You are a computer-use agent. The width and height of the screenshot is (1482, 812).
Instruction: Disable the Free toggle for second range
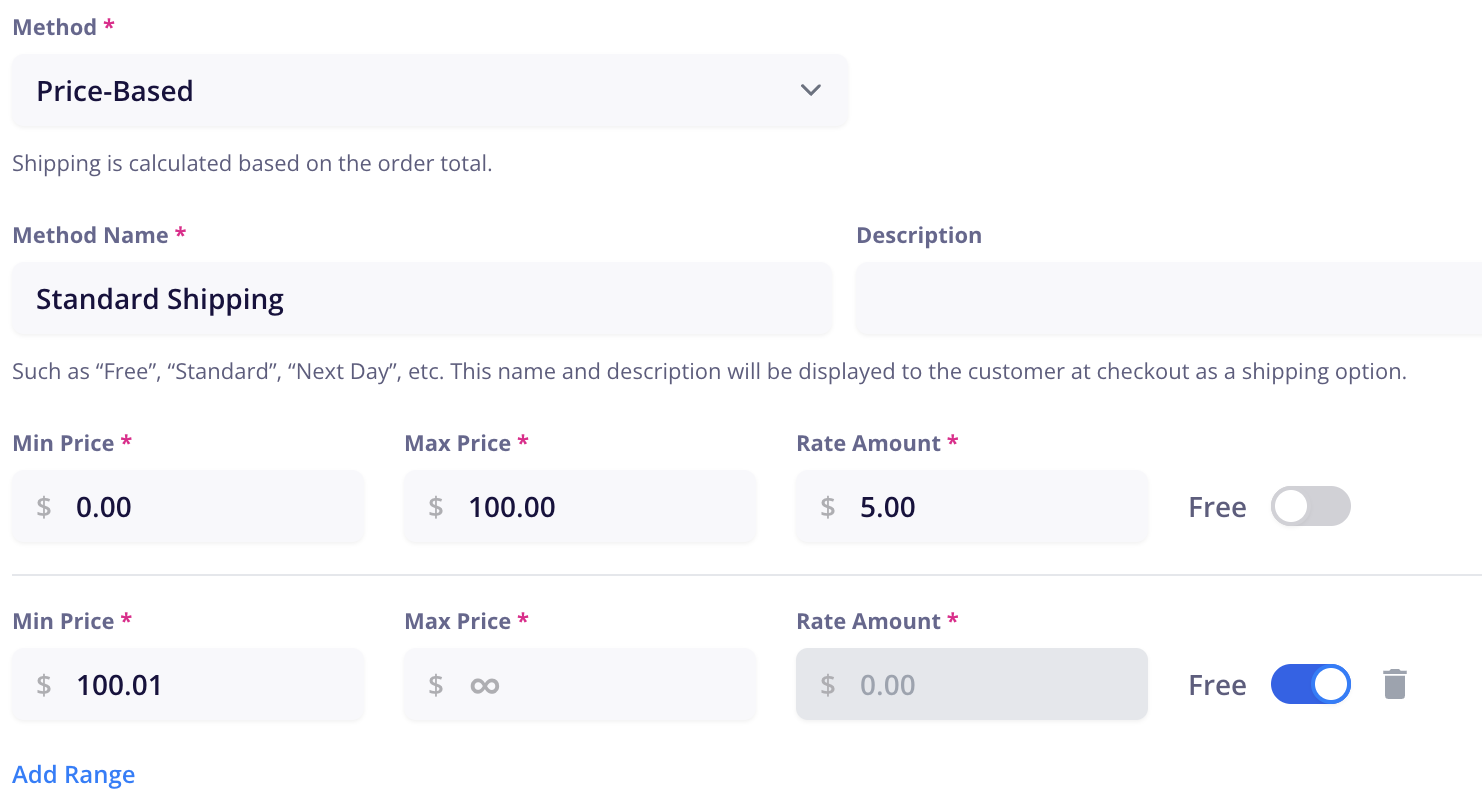pyautogui.click(x=1310, y=685)
